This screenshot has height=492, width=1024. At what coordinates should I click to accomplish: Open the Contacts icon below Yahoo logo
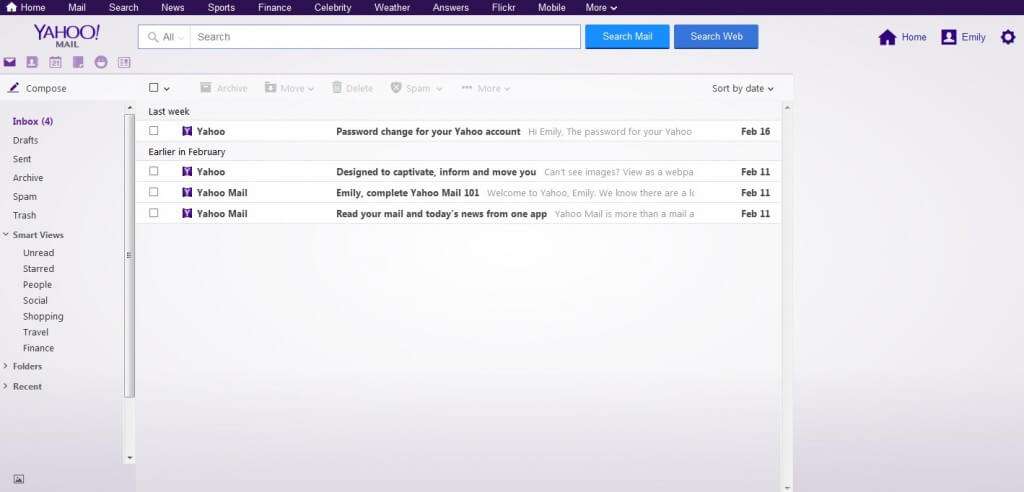[32, 62]
